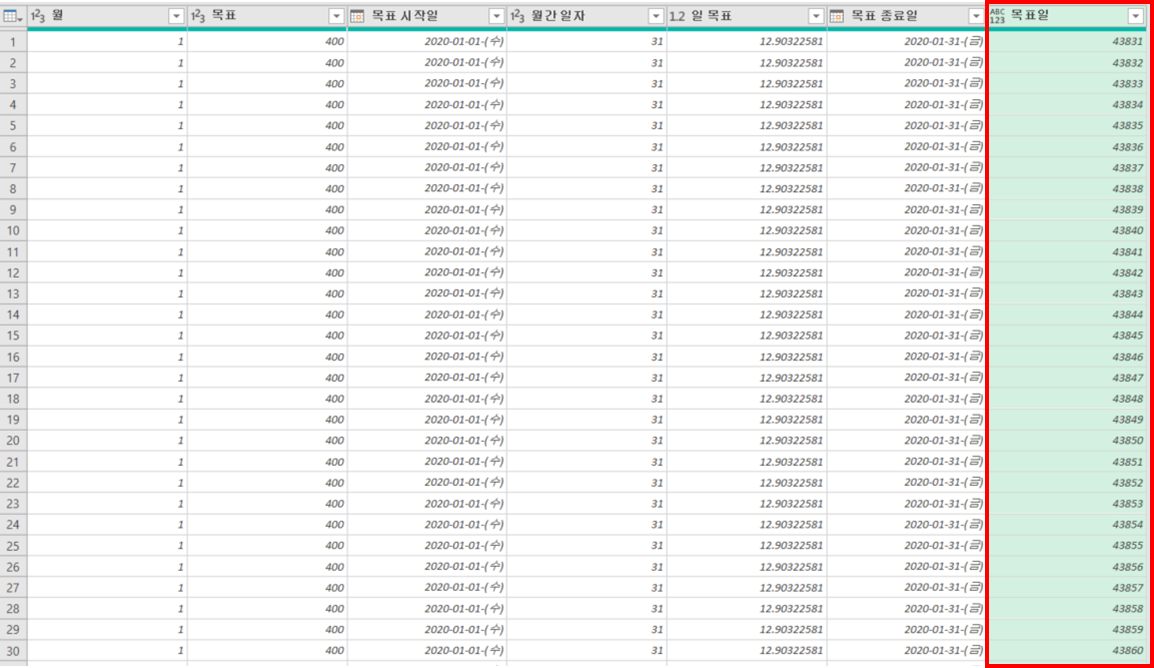
Task: Click the cell with value 43835
Action: point(1066,126)
